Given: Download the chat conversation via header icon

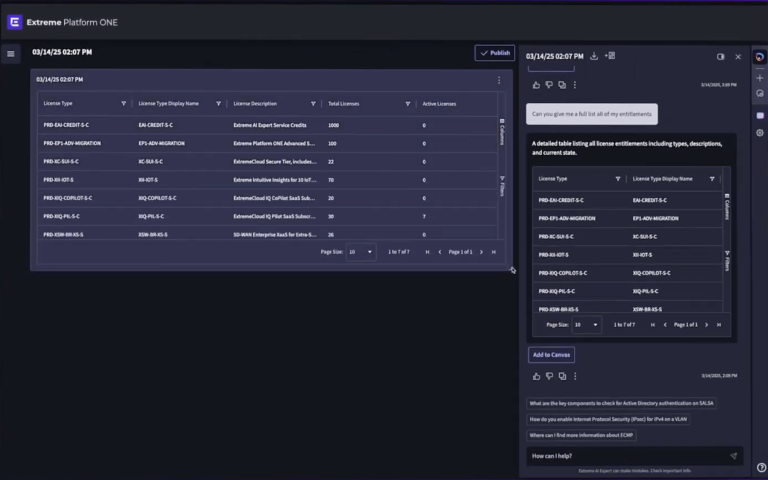Looking at the screenshot, I should [594, 56].
